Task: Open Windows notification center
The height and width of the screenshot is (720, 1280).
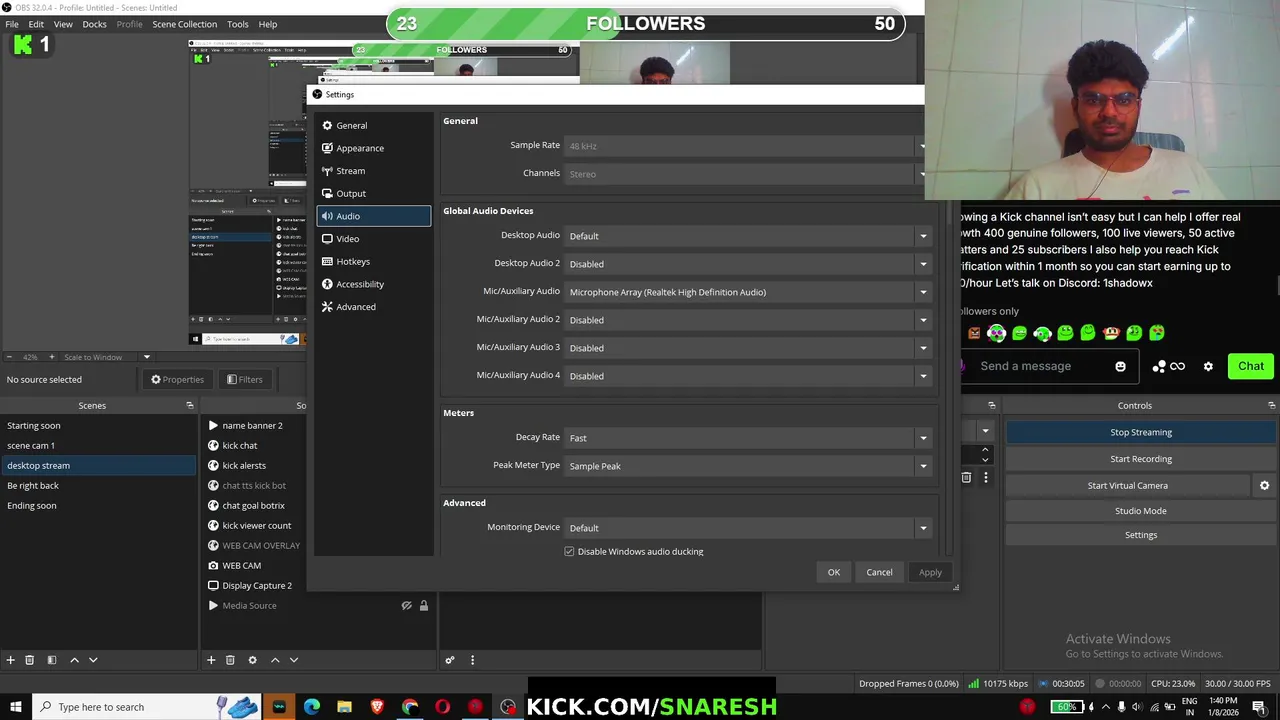Action: point(1261,707)
